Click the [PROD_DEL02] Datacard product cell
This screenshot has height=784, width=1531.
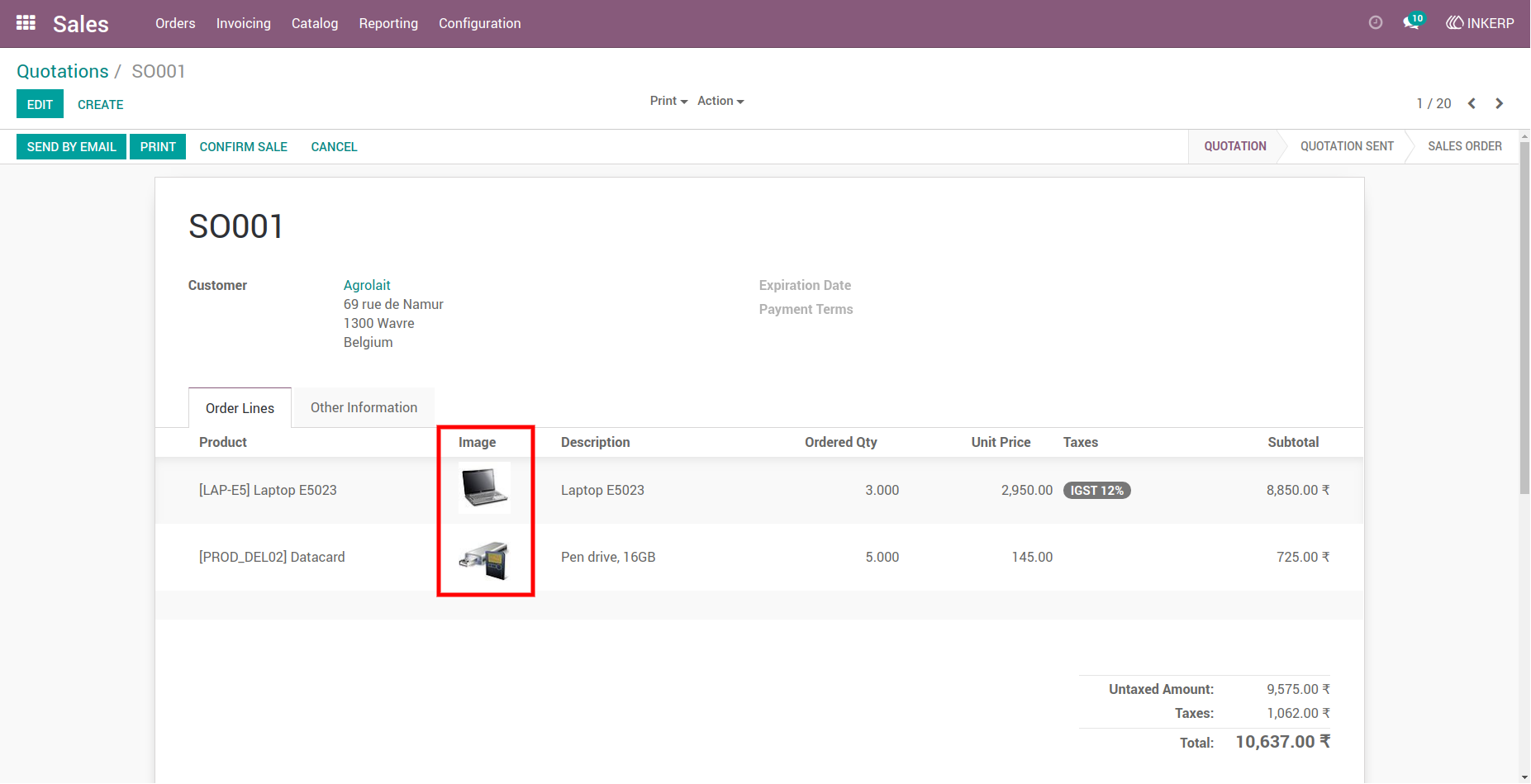pyautogui.click(x=272, y=557)
